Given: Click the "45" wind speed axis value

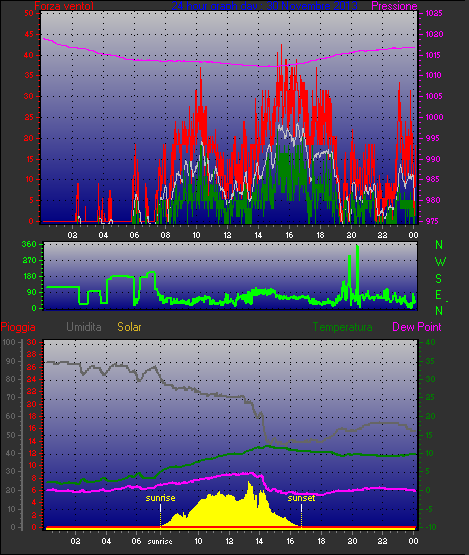Looking at the screenshot, I should [29, 34].
